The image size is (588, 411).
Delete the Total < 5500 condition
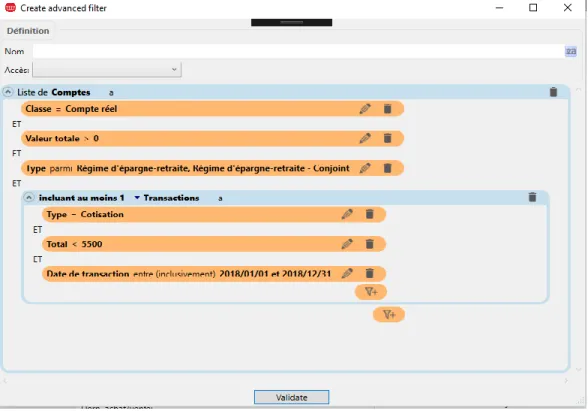[x=369, y=244]
